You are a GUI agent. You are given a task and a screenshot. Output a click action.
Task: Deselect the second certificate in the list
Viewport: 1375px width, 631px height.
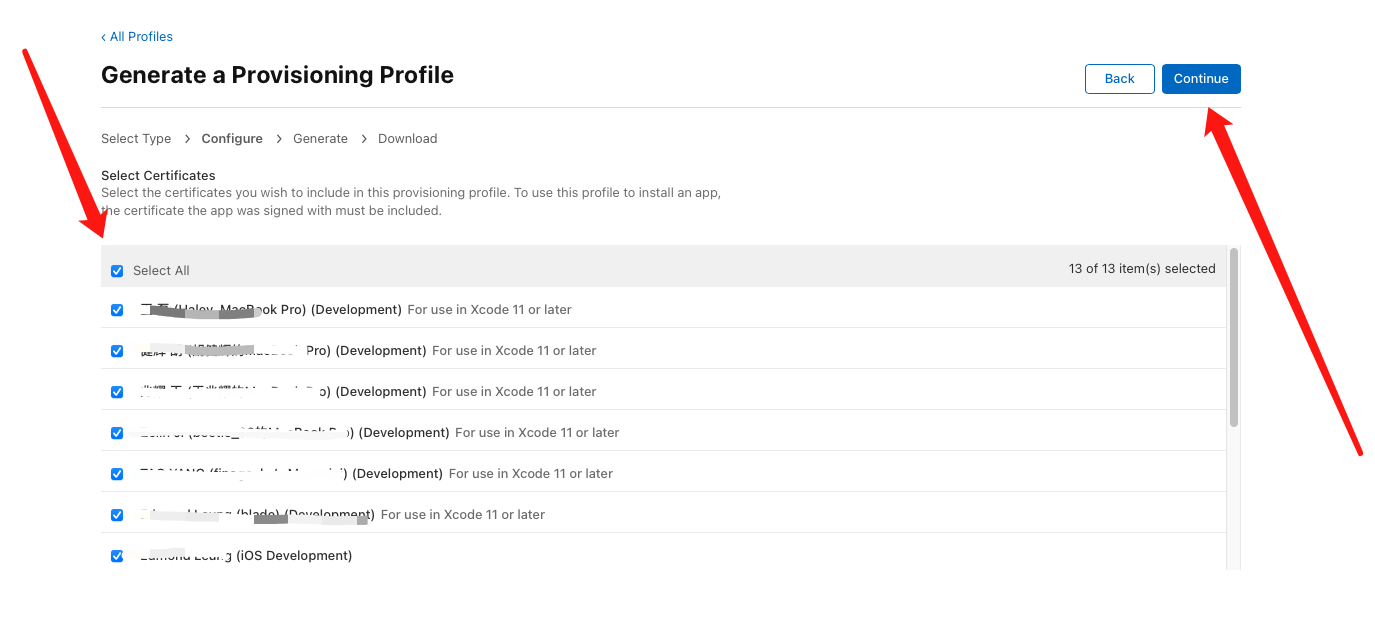(117, 351)
